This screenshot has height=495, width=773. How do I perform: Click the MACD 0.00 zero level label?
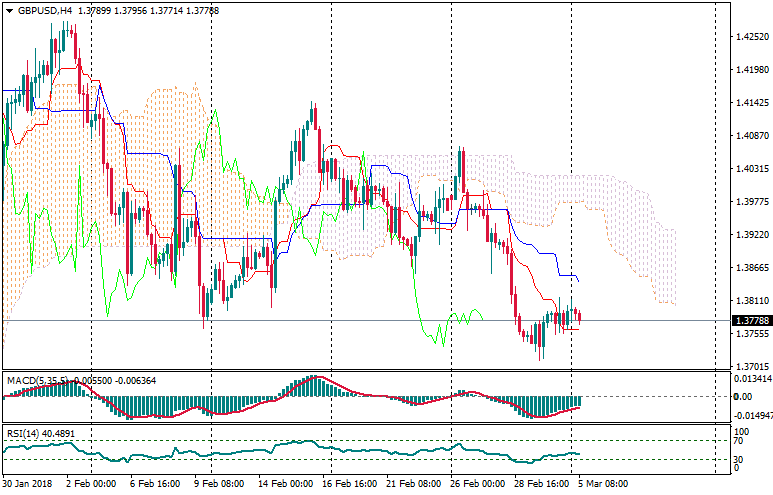[742, 396]
